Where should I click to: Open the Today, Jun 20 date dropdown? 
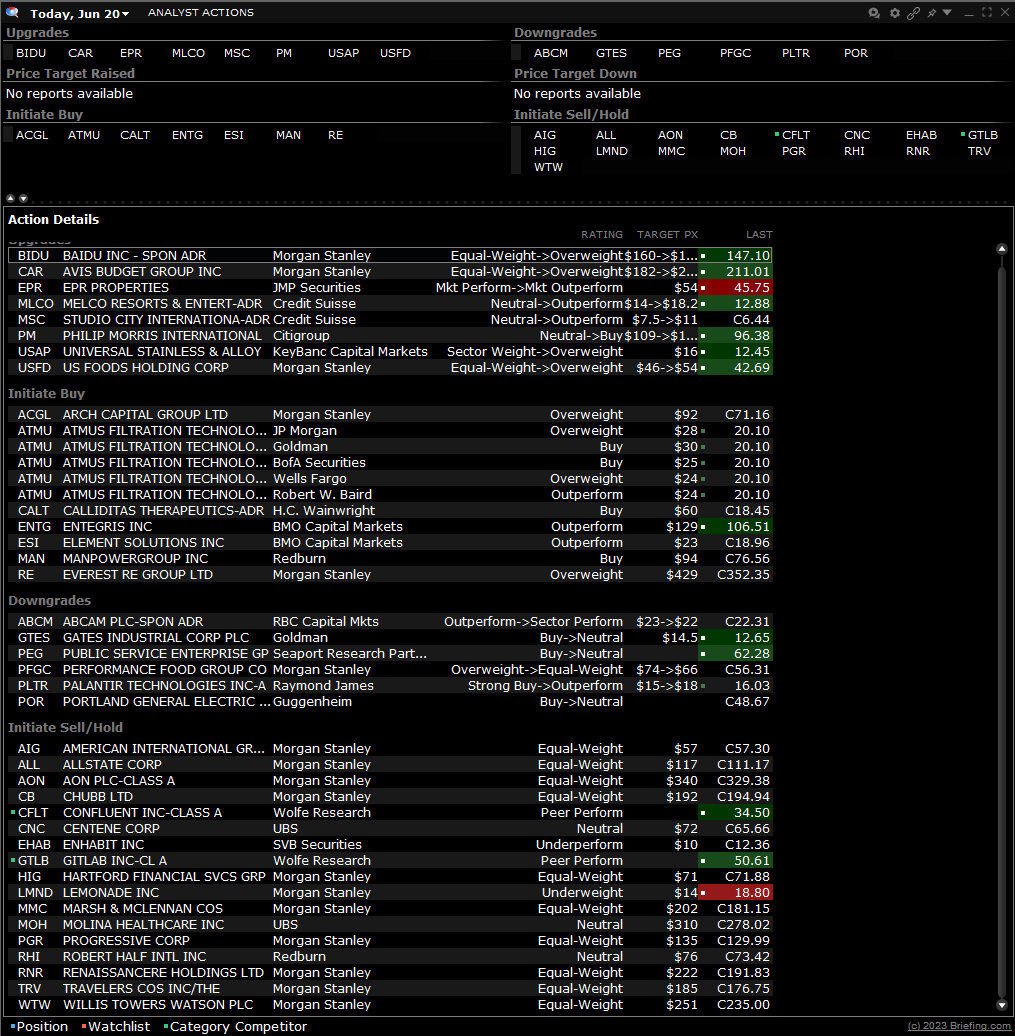tap(80, 13)
